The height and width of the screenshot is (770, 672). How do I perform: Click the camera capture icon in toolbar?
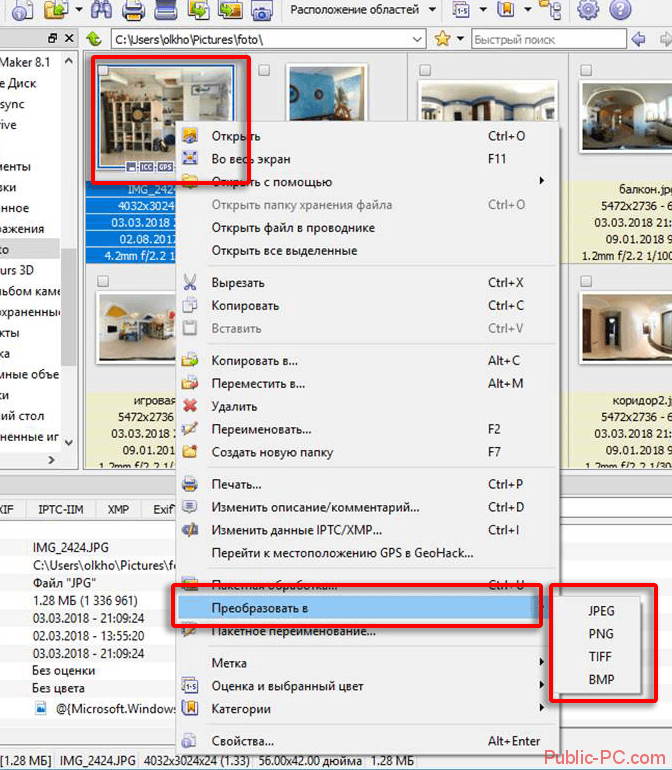click(x=261, y=11)
